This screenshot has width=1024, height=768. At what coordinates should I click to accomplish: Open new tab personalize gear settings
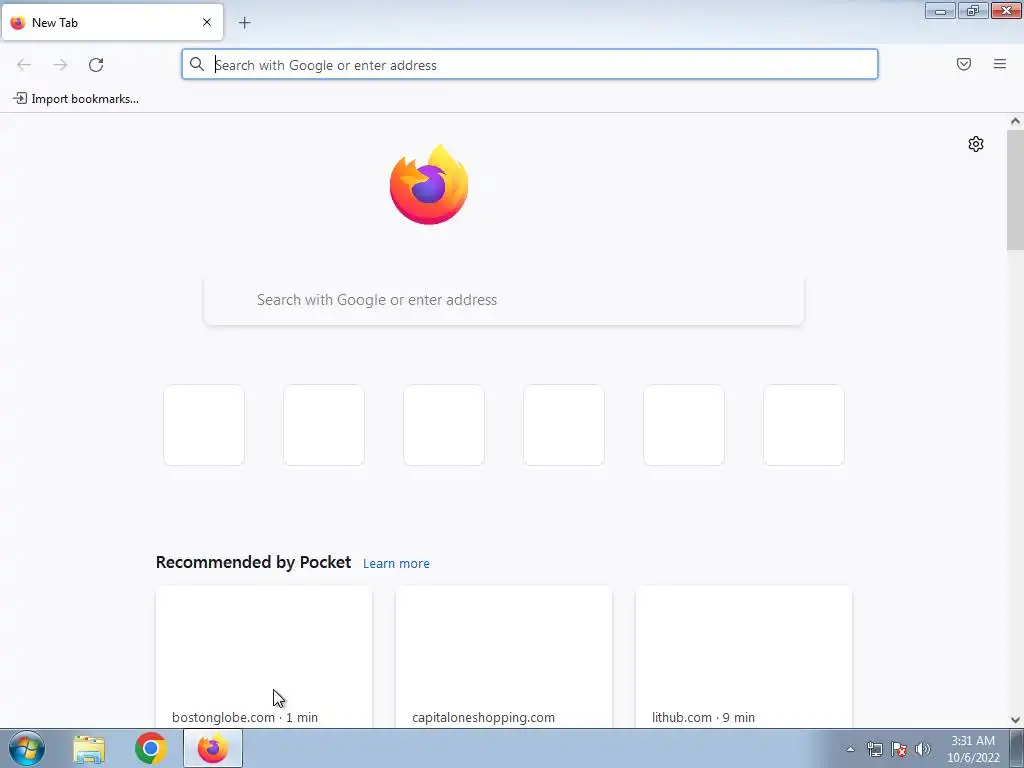[976, 144]
